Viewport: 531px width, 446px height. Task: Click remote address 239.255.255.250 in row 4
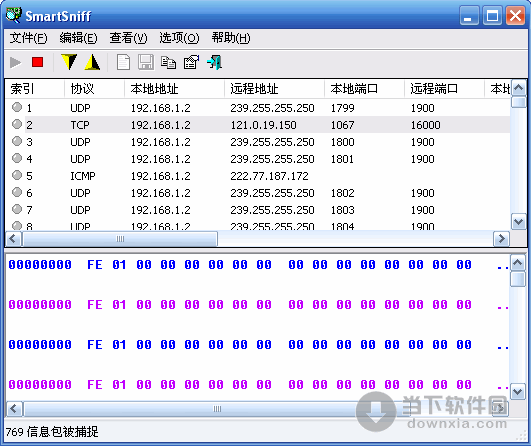tap(273, 159)
